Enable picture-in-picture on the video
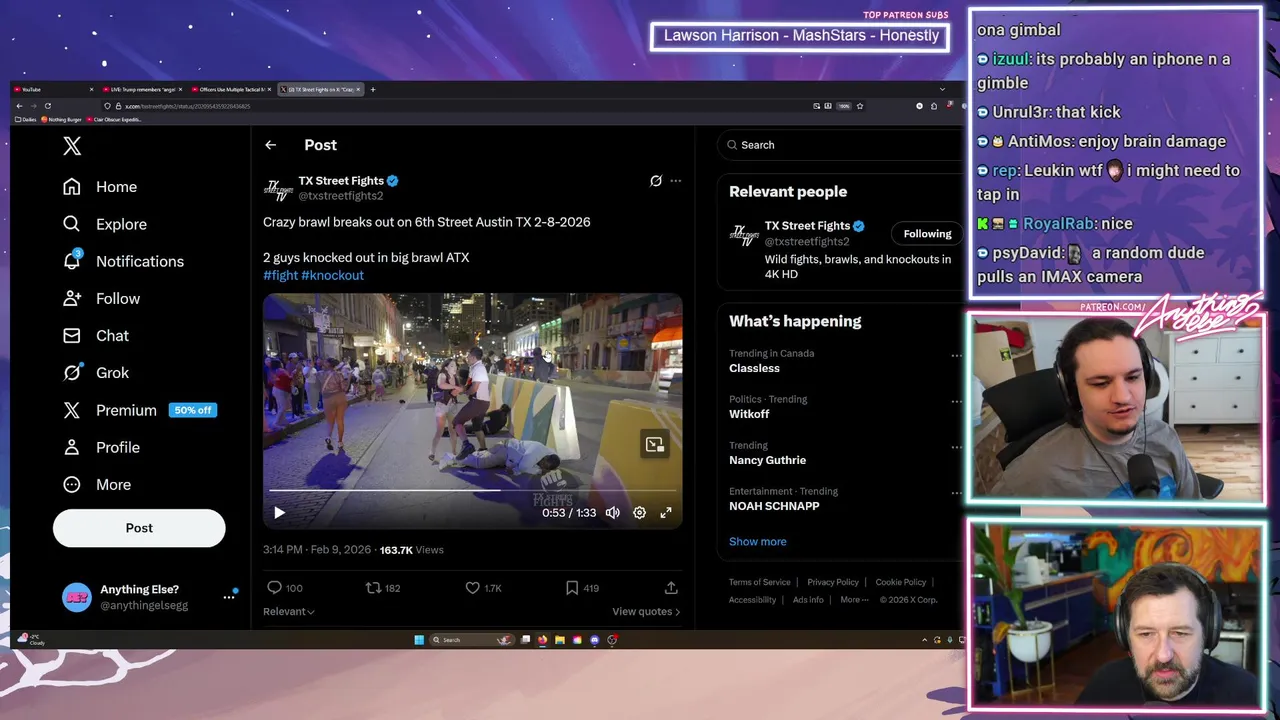Viewport: 1280px width, 720px height. [x=655, y=445]
